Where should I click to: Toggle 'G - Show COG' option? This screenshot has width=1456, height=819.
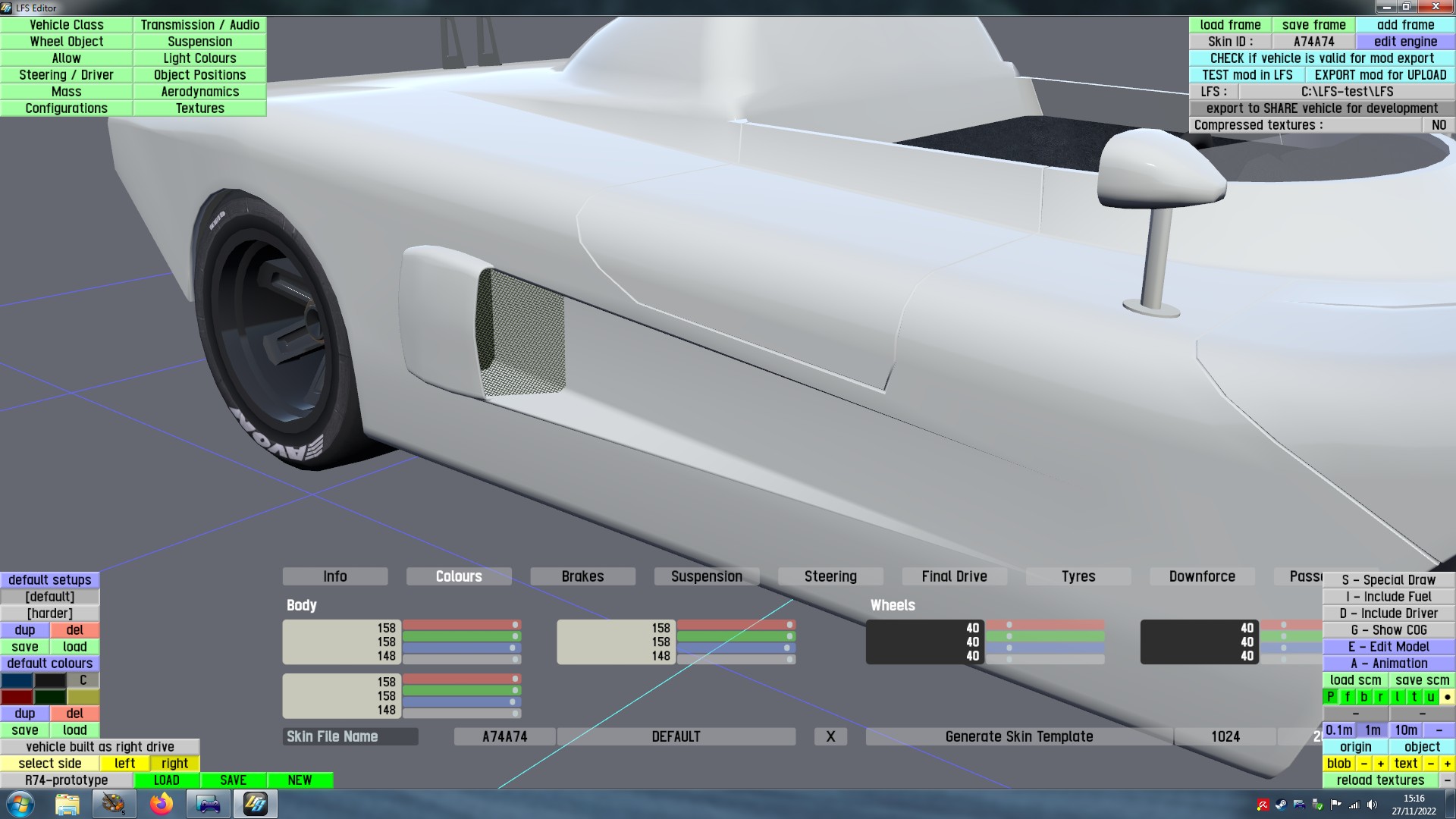pos(1388,630)
